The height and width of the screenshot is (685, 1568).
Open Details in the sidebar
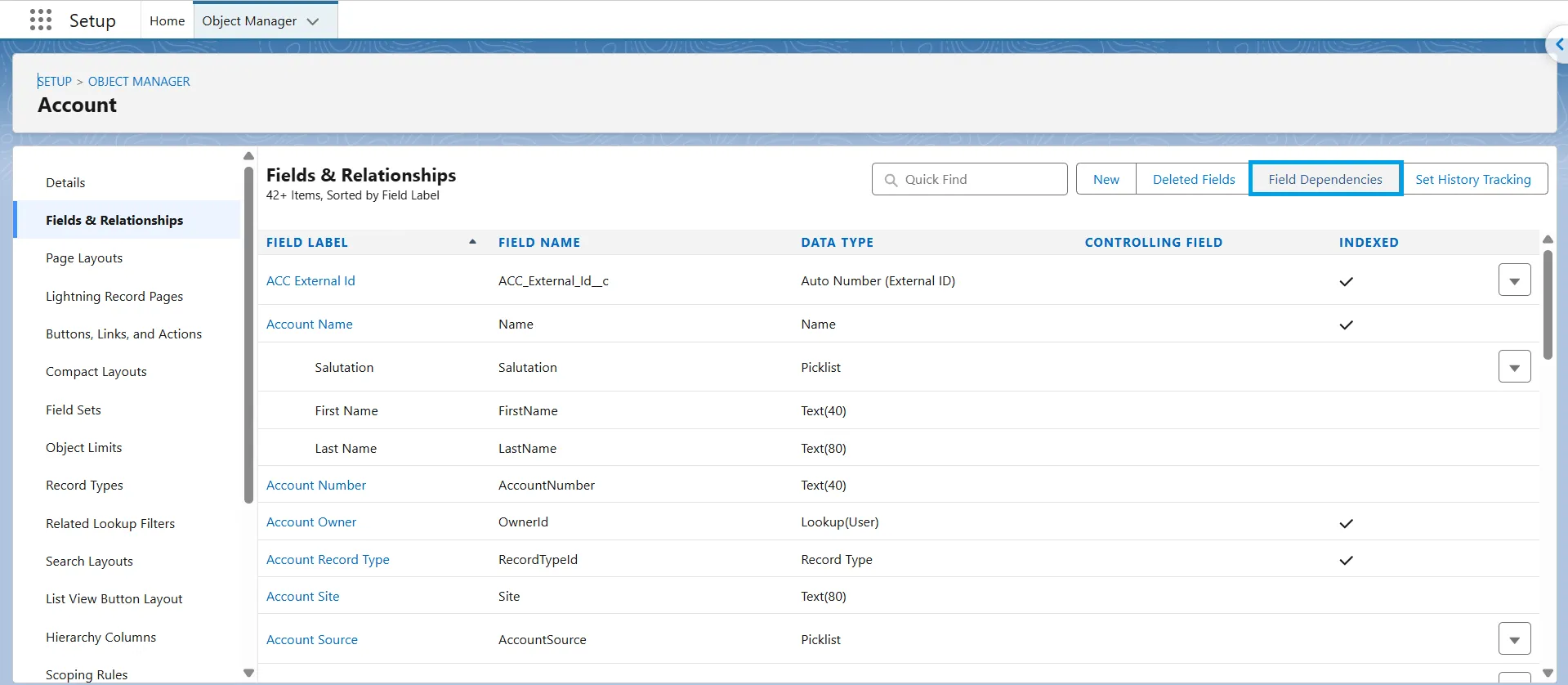[65, 182]
